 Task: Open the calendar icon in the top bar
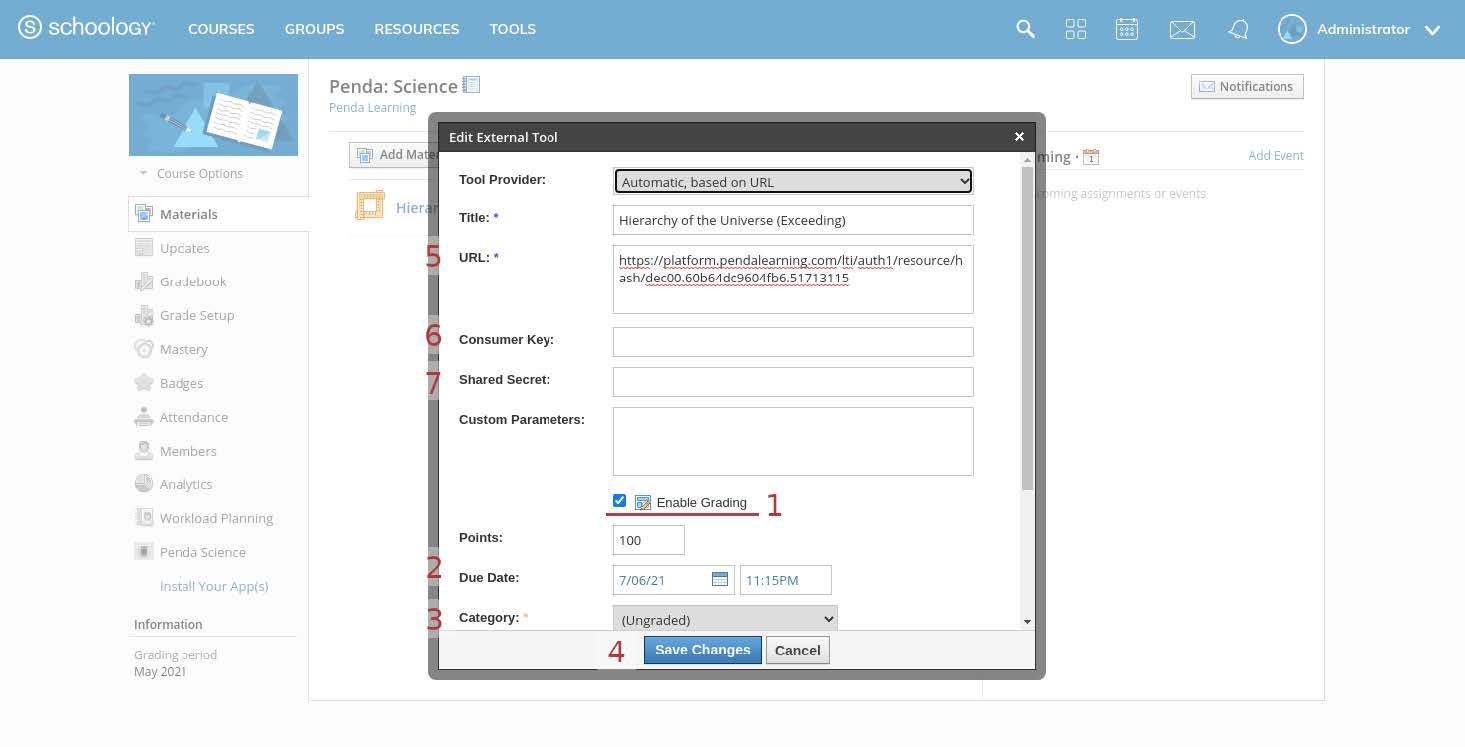coord(1127,29)
